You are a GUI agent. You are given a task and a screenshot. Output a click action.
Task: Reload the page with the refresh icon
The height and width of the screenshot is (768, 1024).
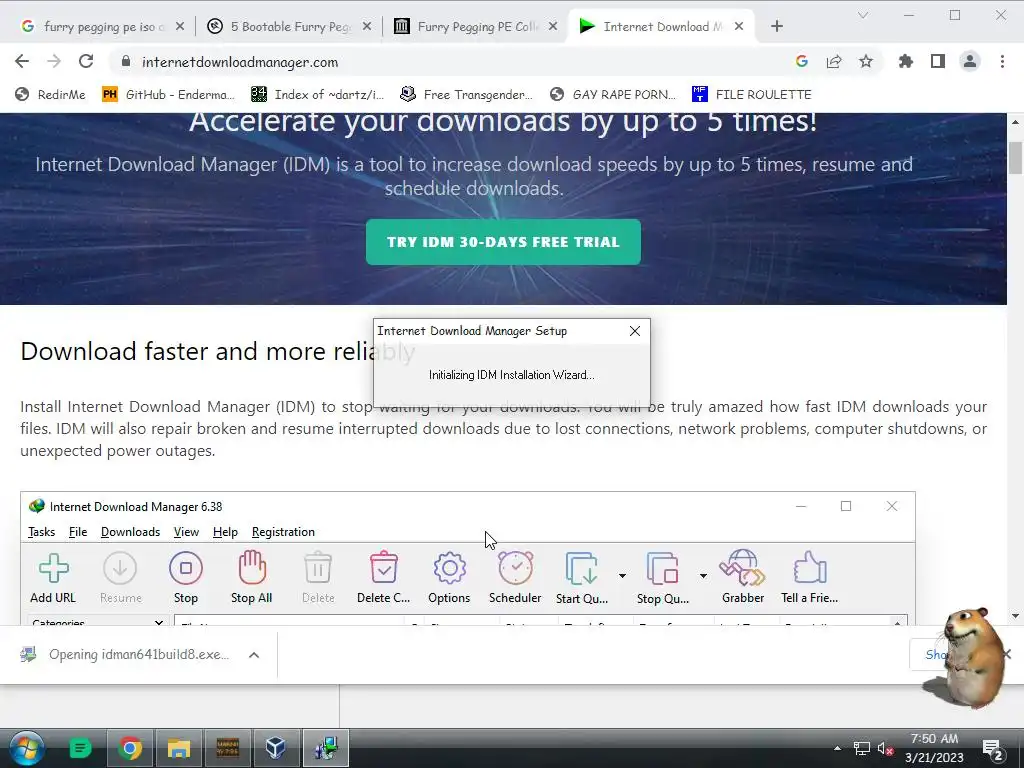click(x=86, y=61)
